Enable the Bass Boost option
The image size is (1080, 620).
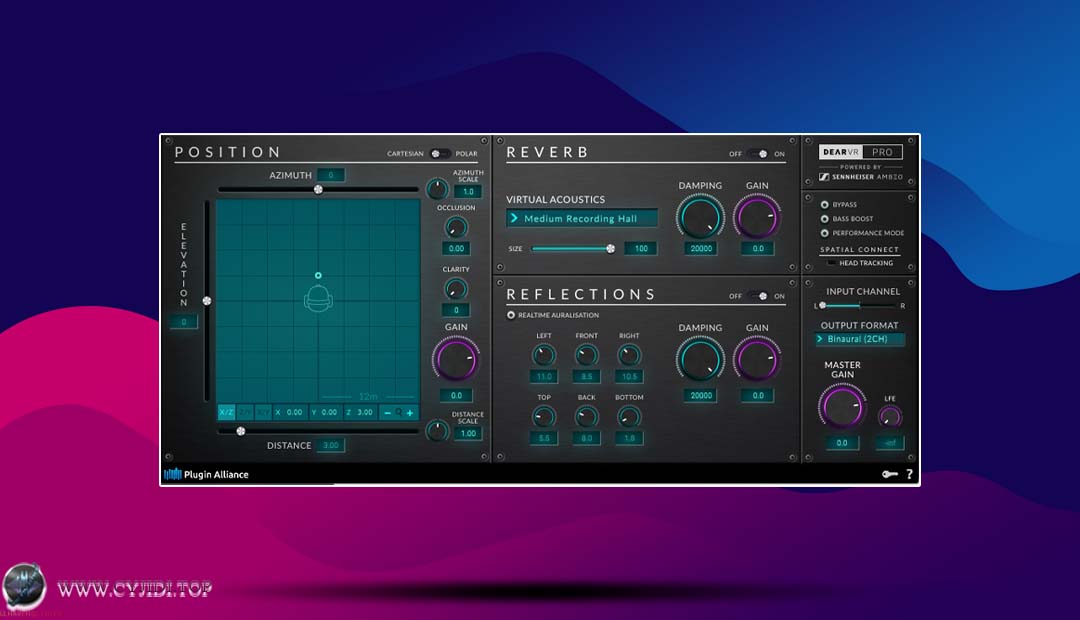click(x=824, y=218)
